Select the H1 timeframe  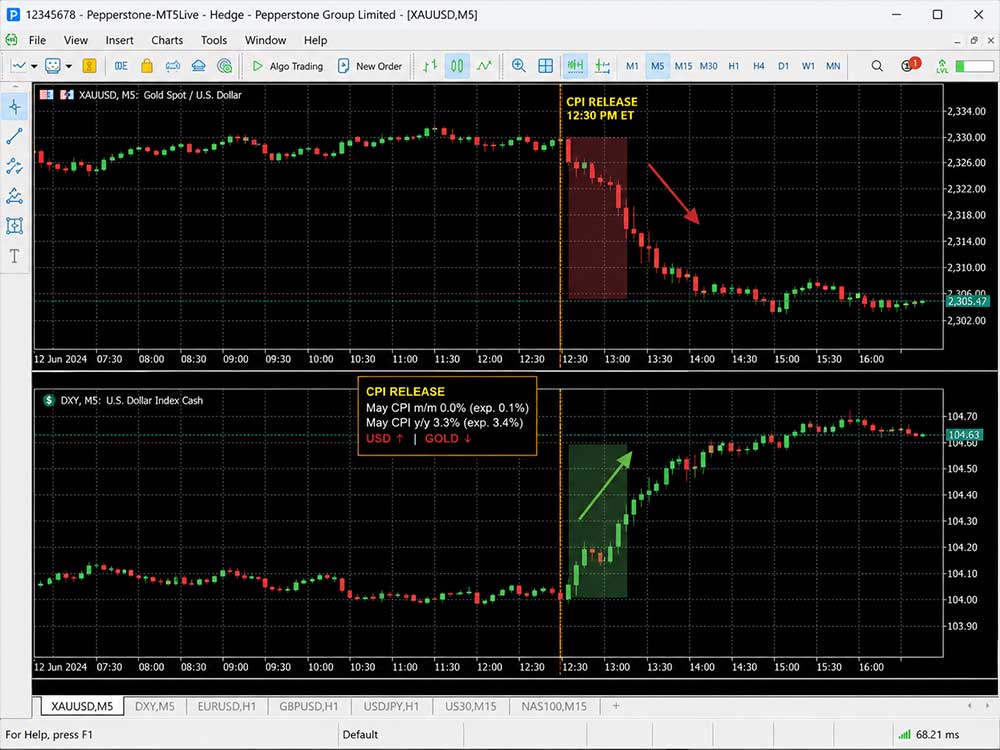click(x=734, y=66)
